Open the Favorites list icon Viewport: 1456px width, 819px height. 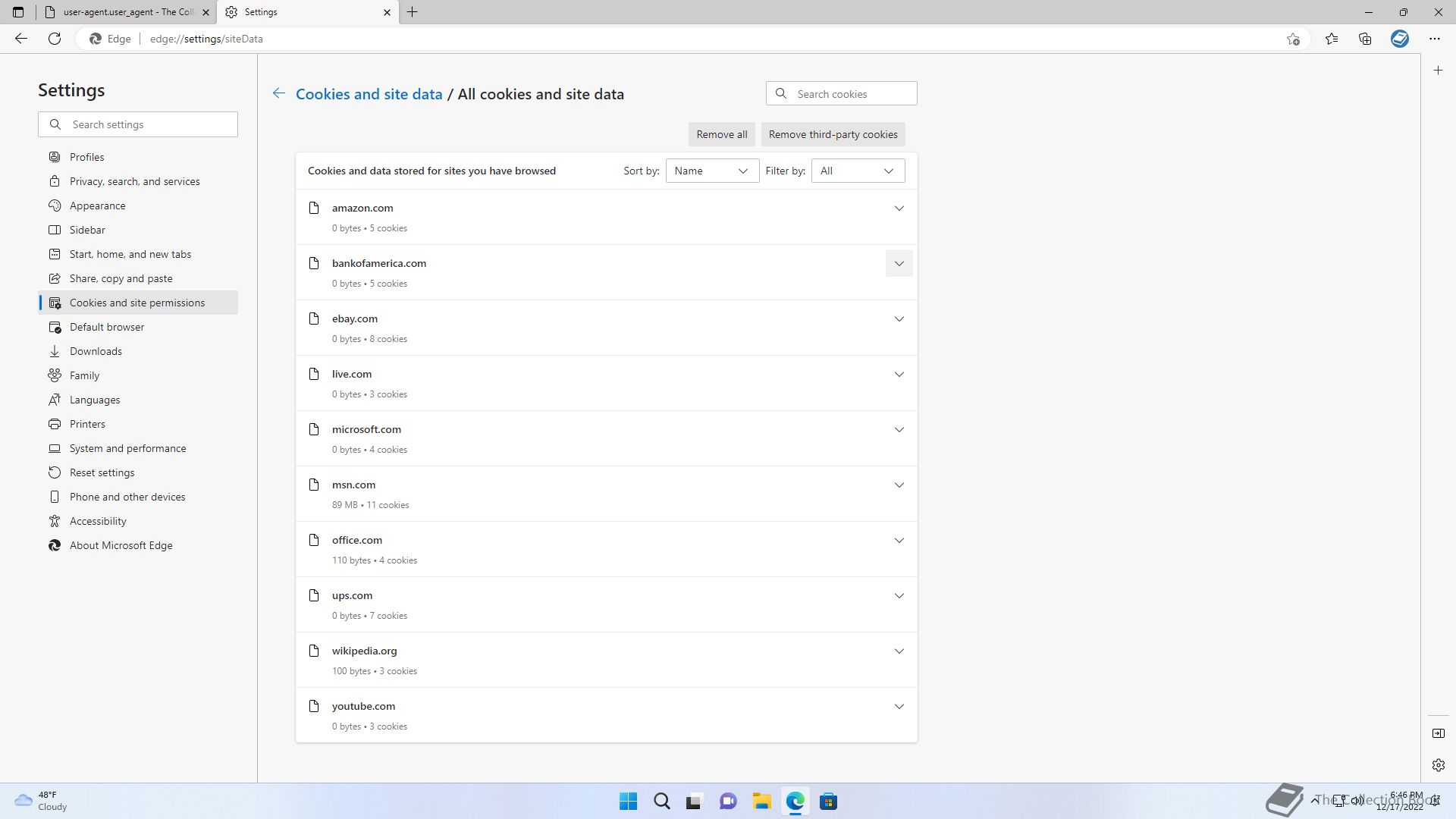click(1332, 39)
